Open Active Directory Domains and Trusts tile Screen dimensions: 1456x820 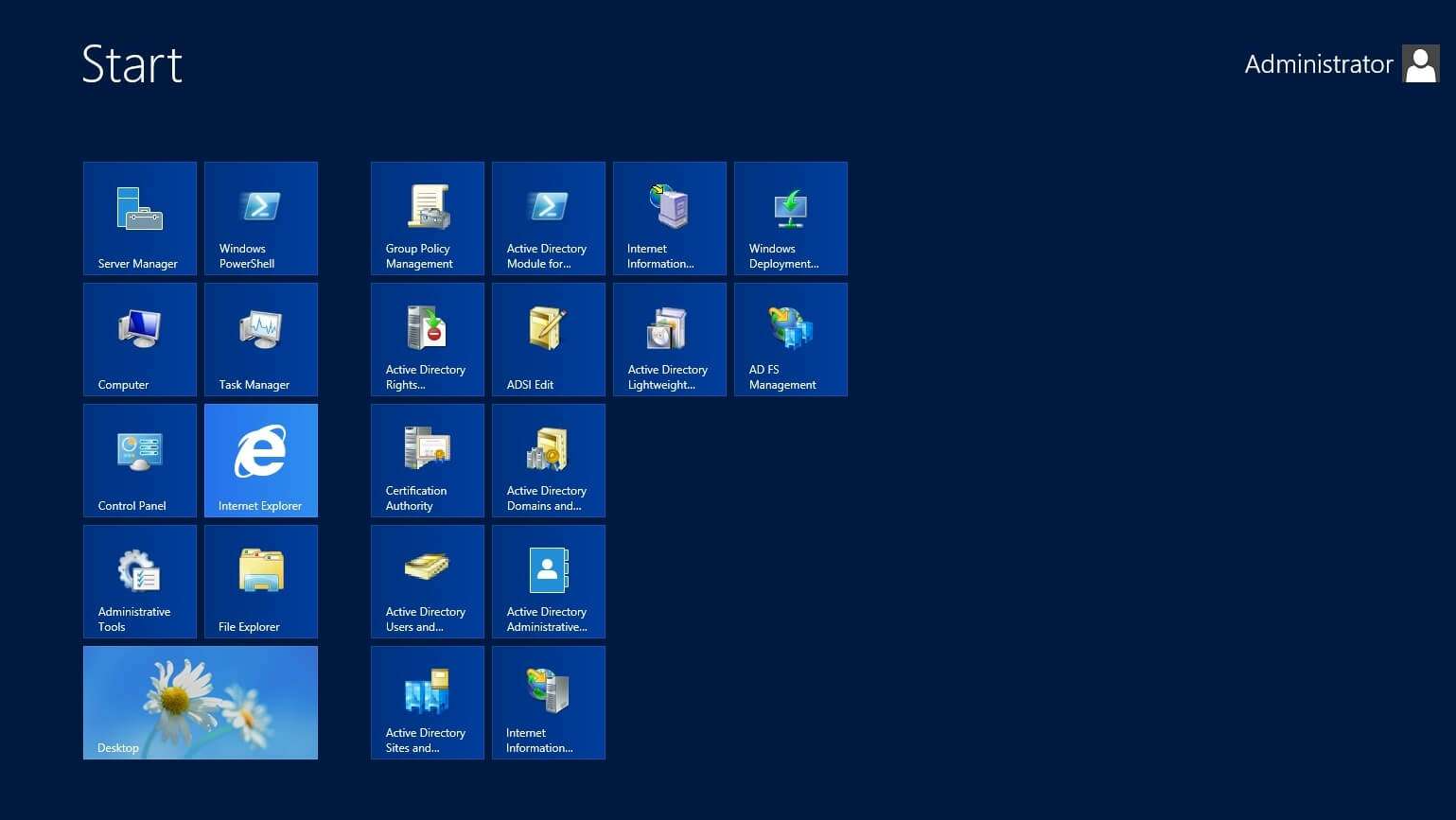point(549,461)
